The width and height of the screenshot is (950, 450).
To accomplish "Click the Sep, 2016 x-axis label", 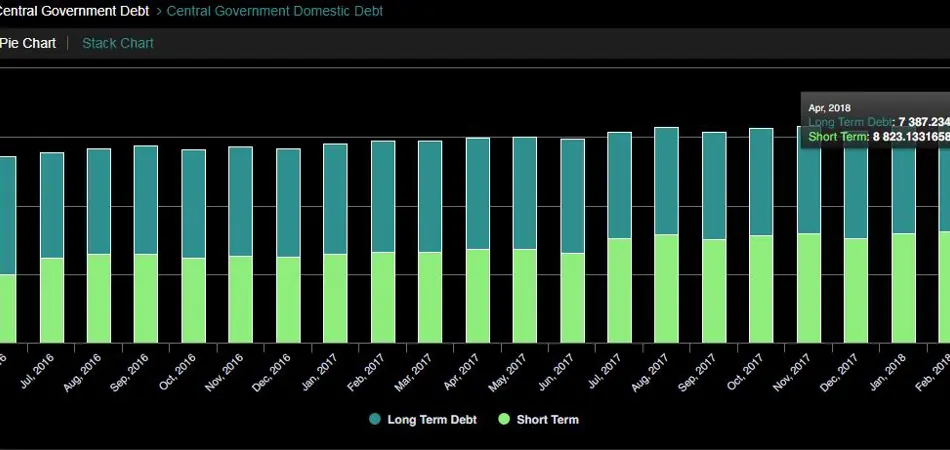I will click(x=133, y=372).
